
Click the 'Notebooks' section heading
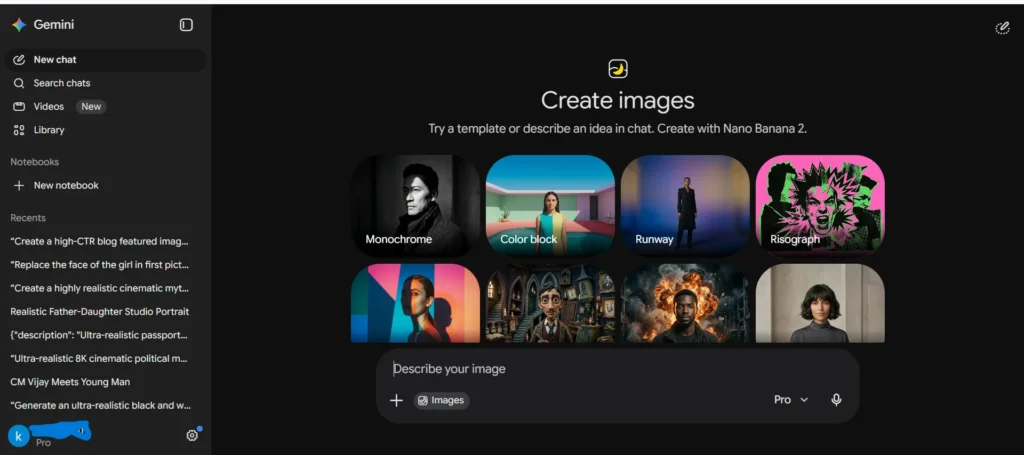(x=35, y=162)
